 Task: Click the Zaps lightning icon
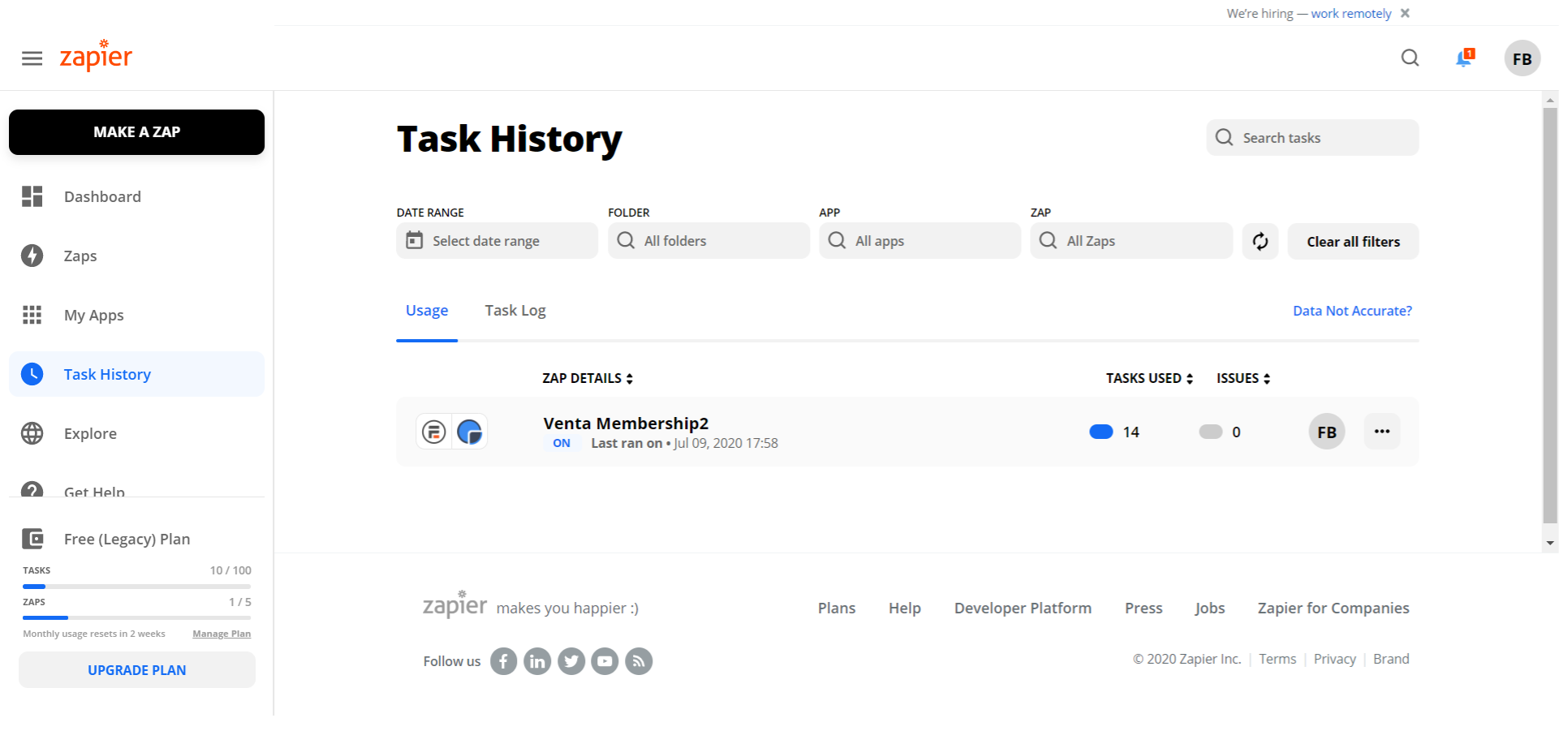coord(32,256)
